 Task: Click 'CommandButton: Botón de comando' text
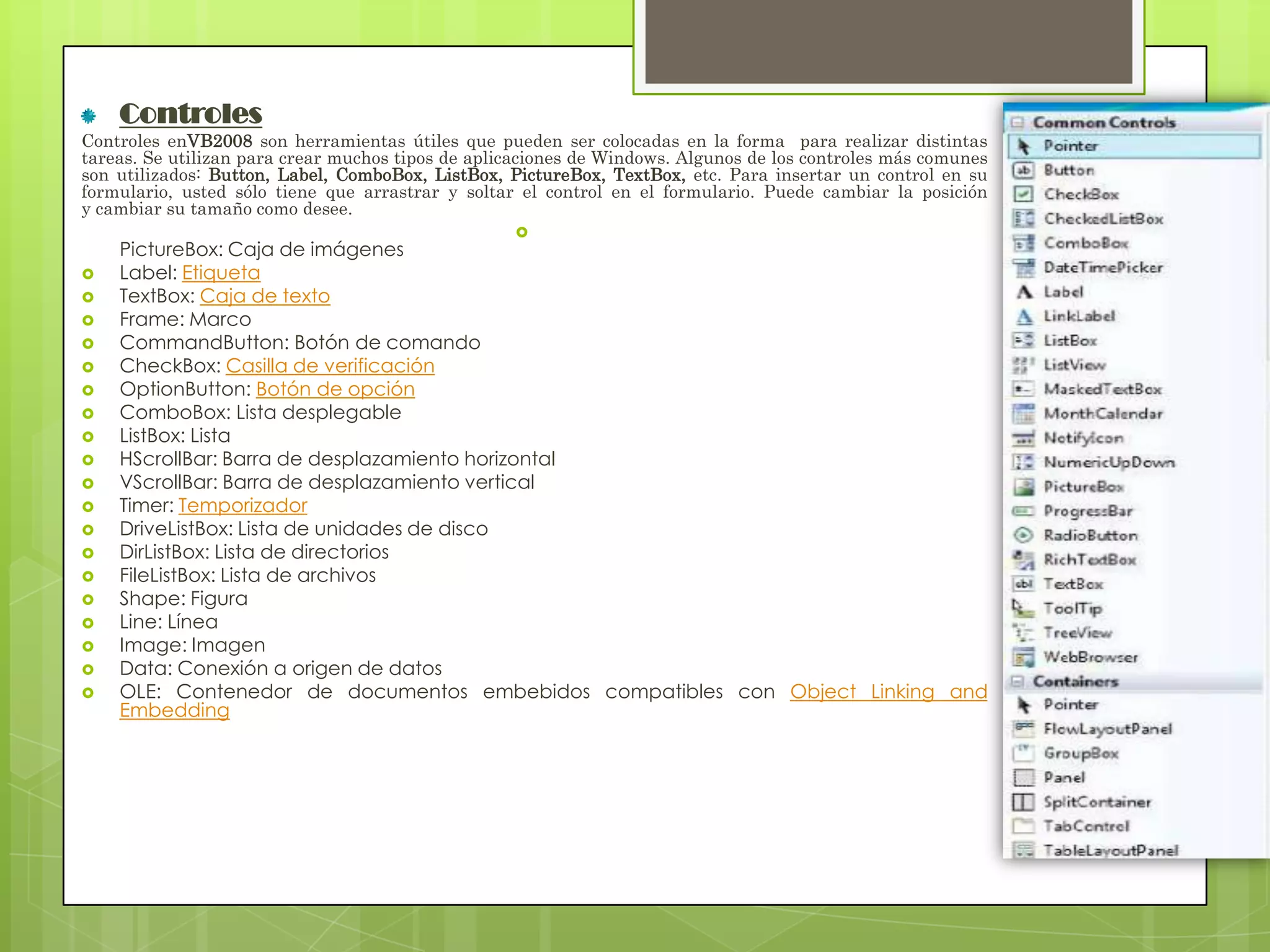(300, 343)
